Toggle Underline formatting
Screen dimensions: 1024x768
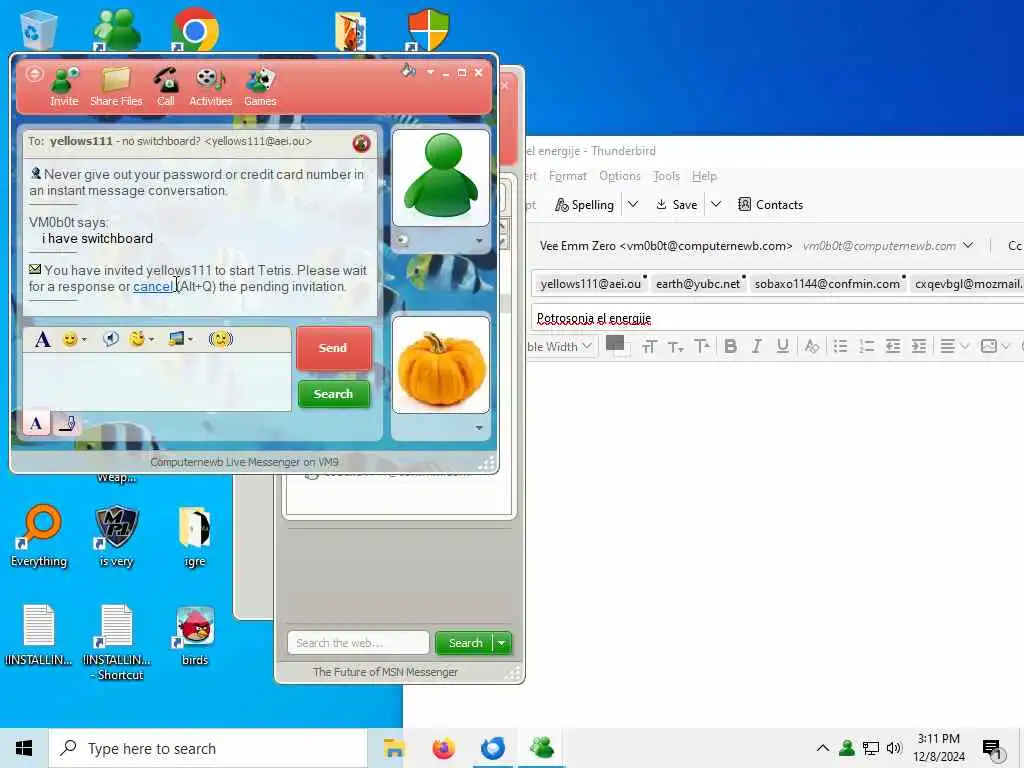783,347
